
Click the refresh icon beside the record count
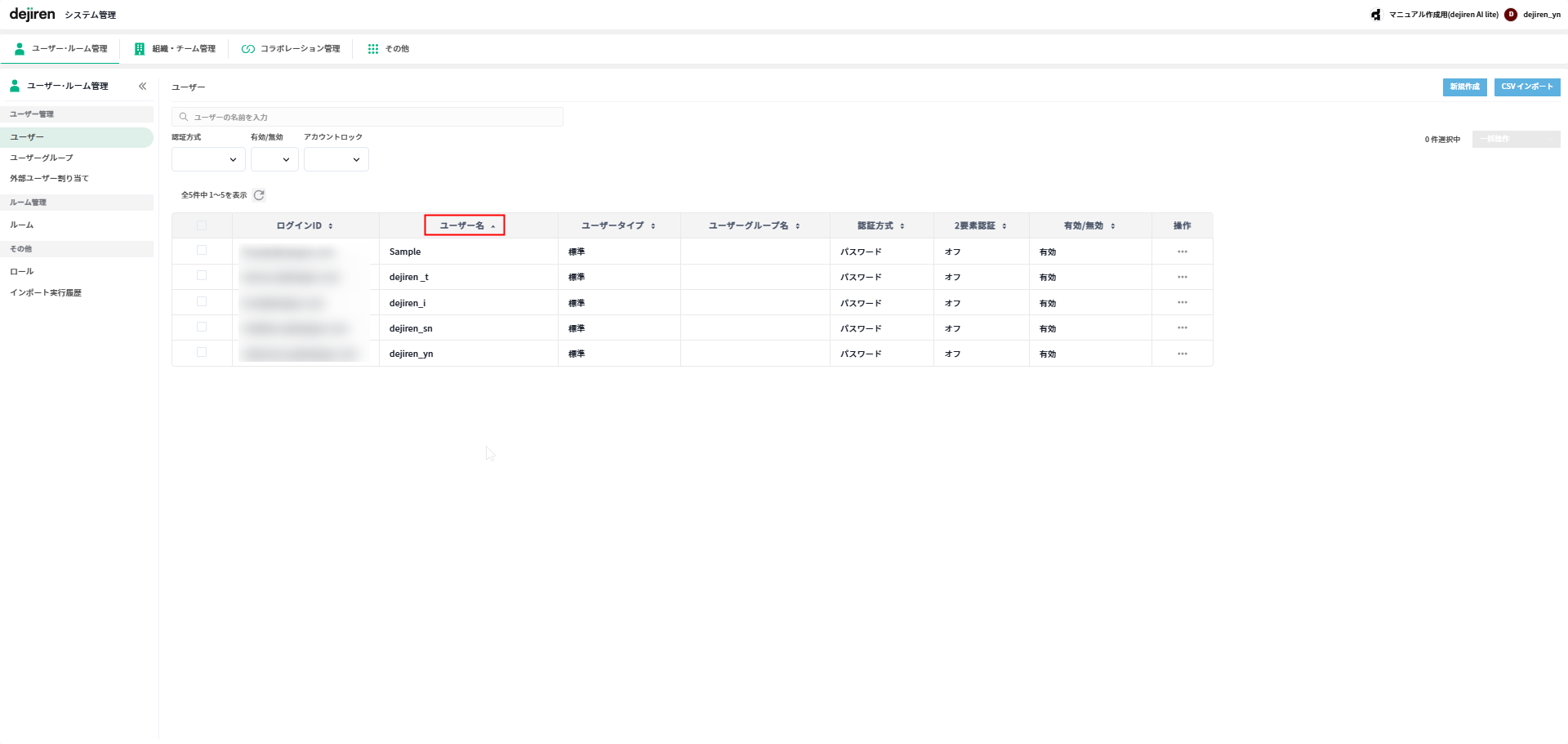coord(259,195)
